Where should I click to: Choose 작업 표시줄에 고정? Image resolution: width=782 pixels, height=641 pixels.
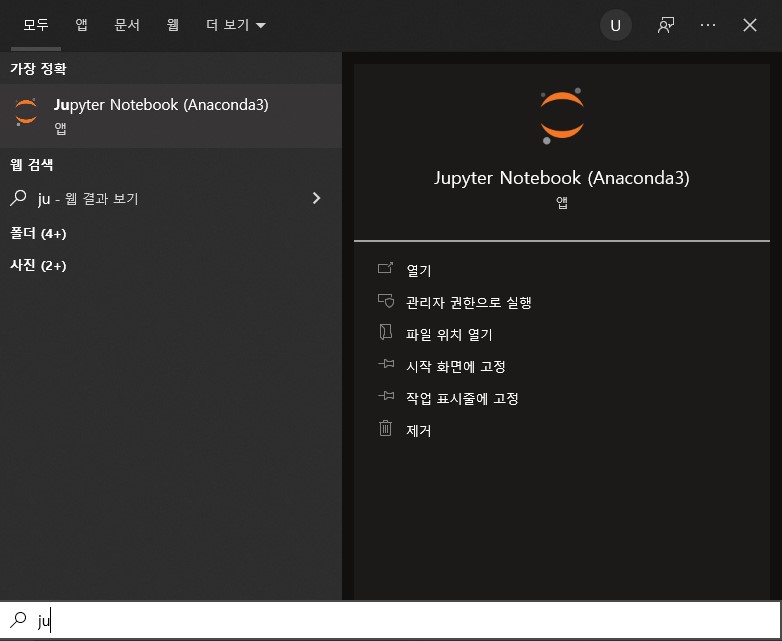pyautogui.click(x=462, y=399)
